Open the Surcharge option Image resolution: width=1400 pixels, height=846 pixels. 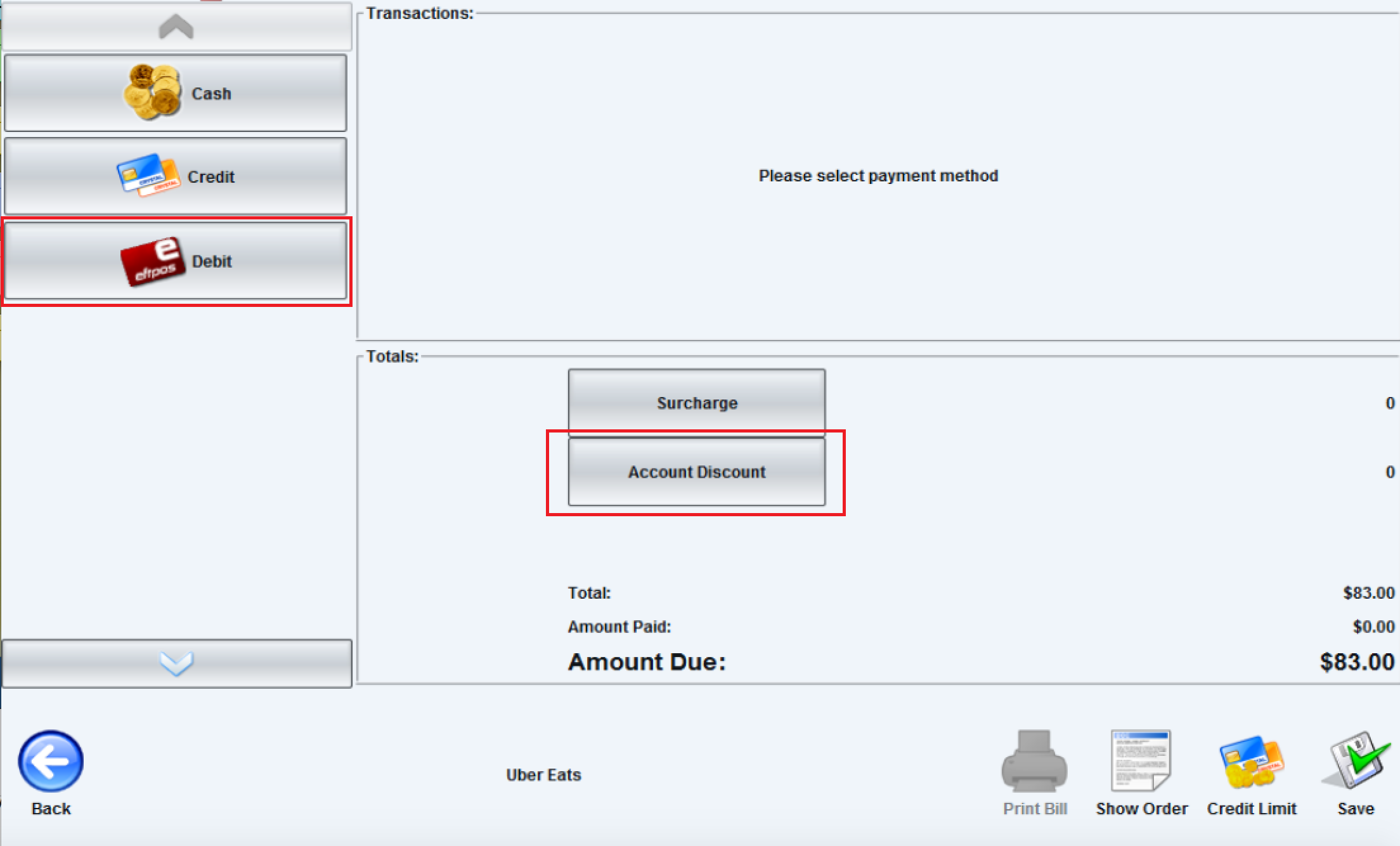pos(697,403)
